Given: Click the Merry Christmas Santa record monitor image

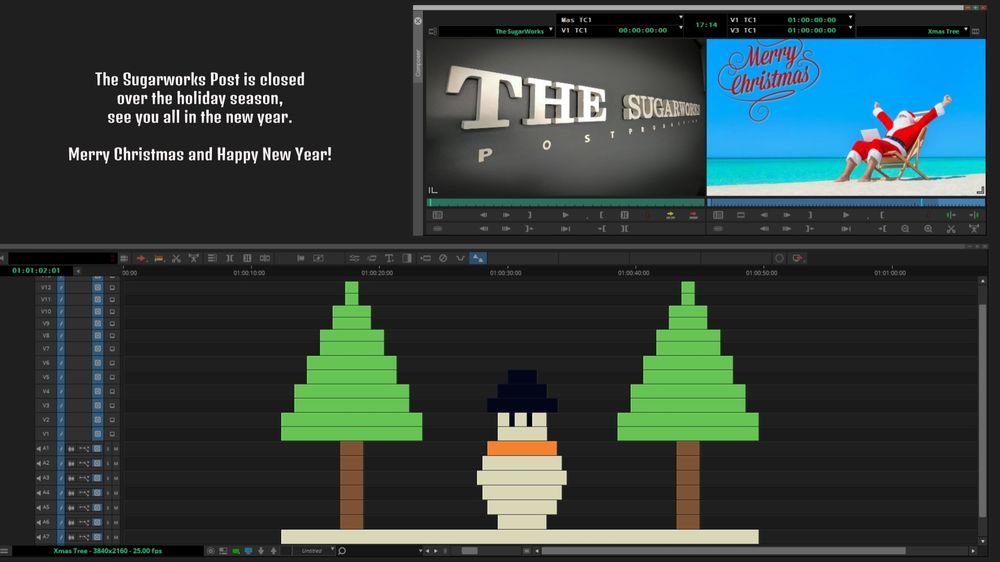Looking at the screenshot, I should click(846, 117).
